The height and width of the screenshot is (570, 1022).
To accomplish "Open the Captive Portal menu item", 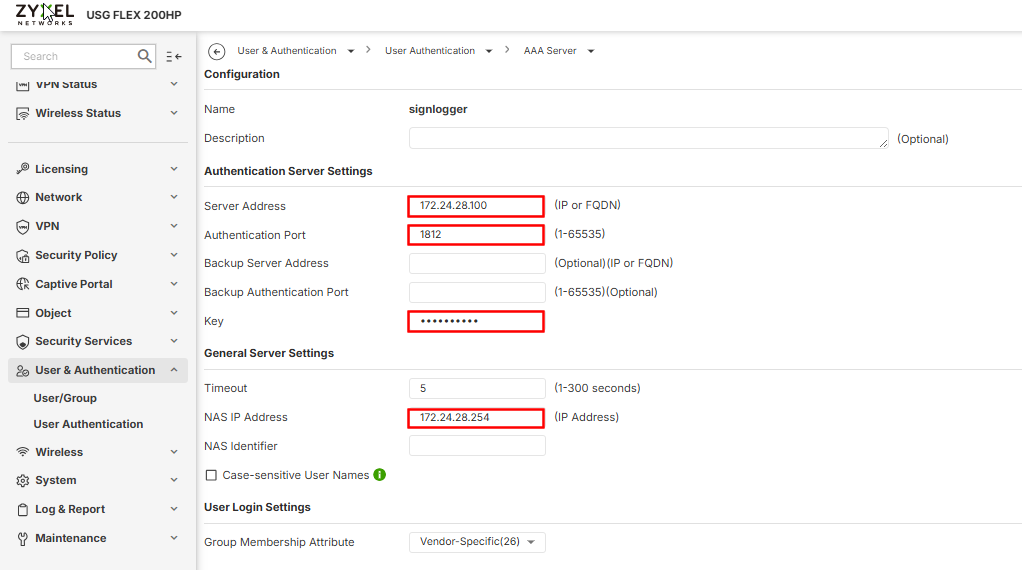I will click(98, 284).
